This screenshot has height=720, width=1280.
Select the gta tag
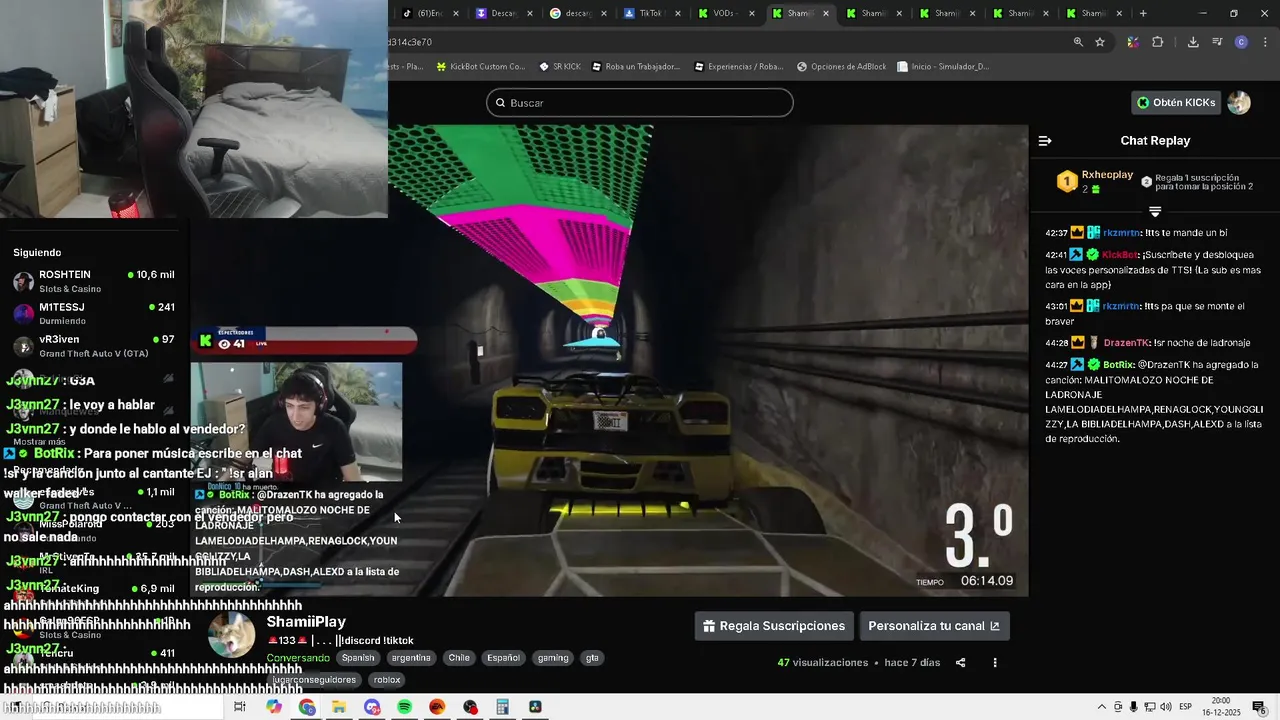pyautogui.click(x=592, y=658)
